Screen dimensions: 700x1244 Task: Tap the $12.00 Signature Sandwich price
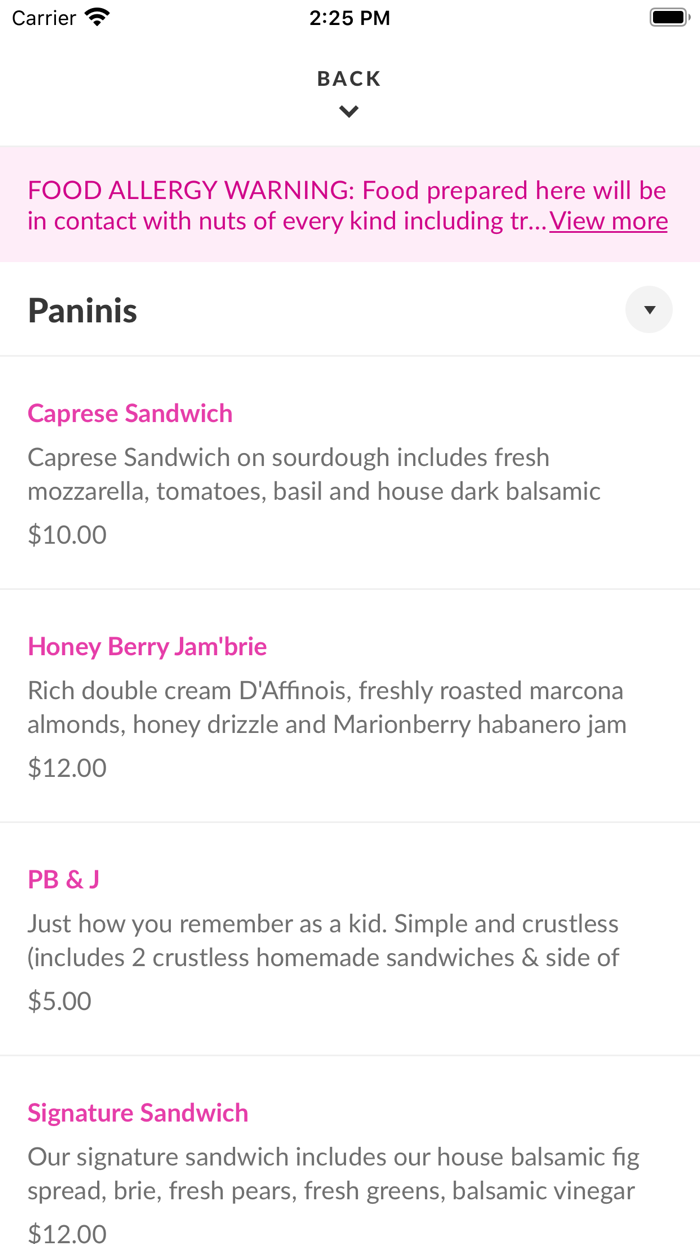(x=67, y=1233)
